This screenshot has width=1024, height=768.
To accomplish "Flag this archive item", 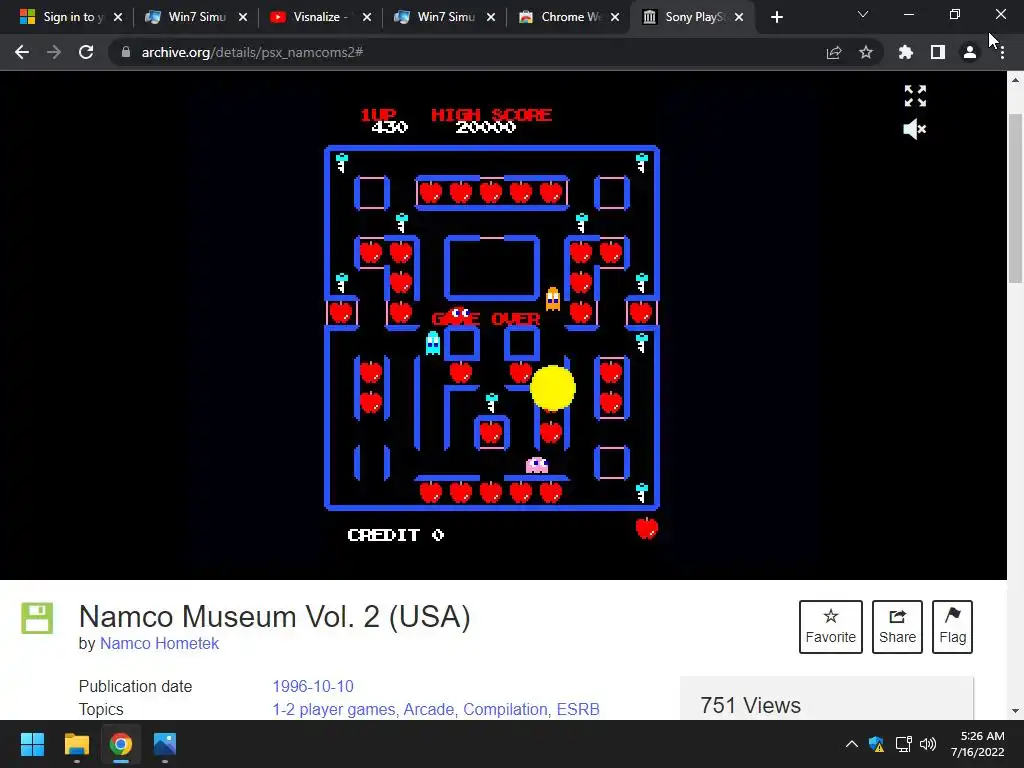I will 952,626.
